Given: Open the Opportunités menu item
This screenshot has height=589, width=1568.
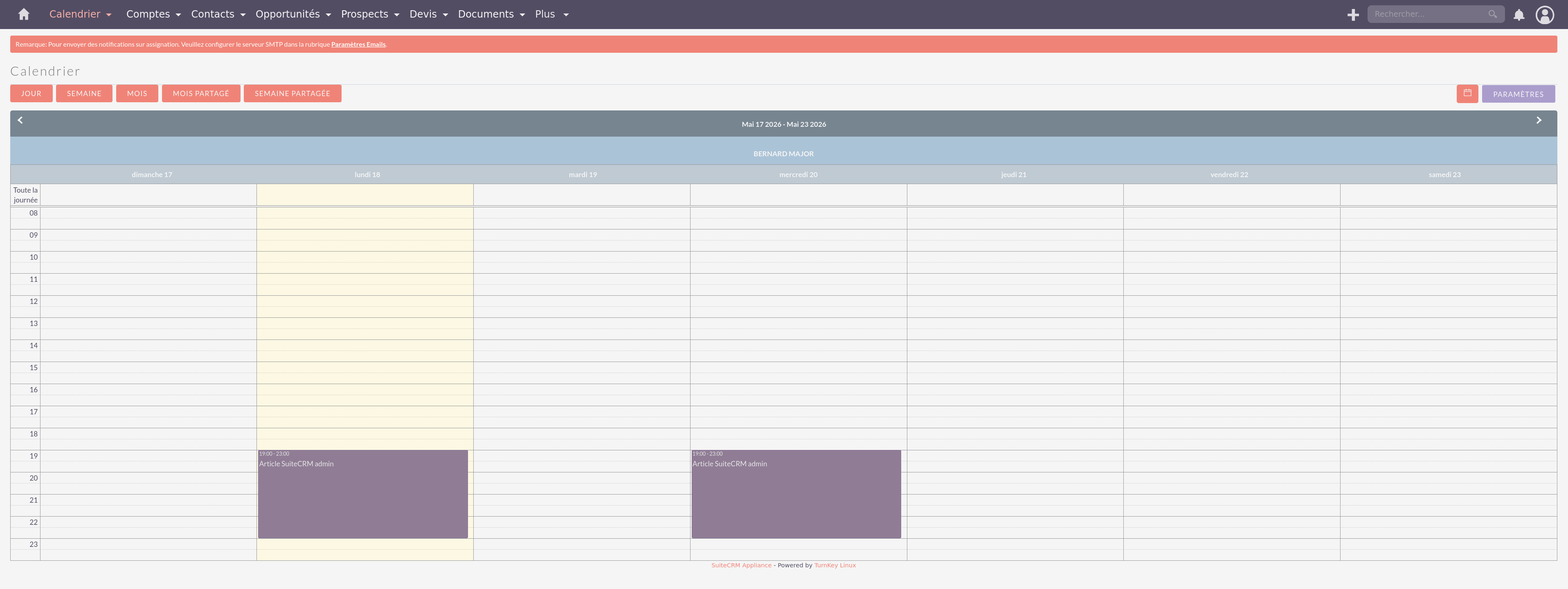Looking at the screenshot, I should (287, 14).
